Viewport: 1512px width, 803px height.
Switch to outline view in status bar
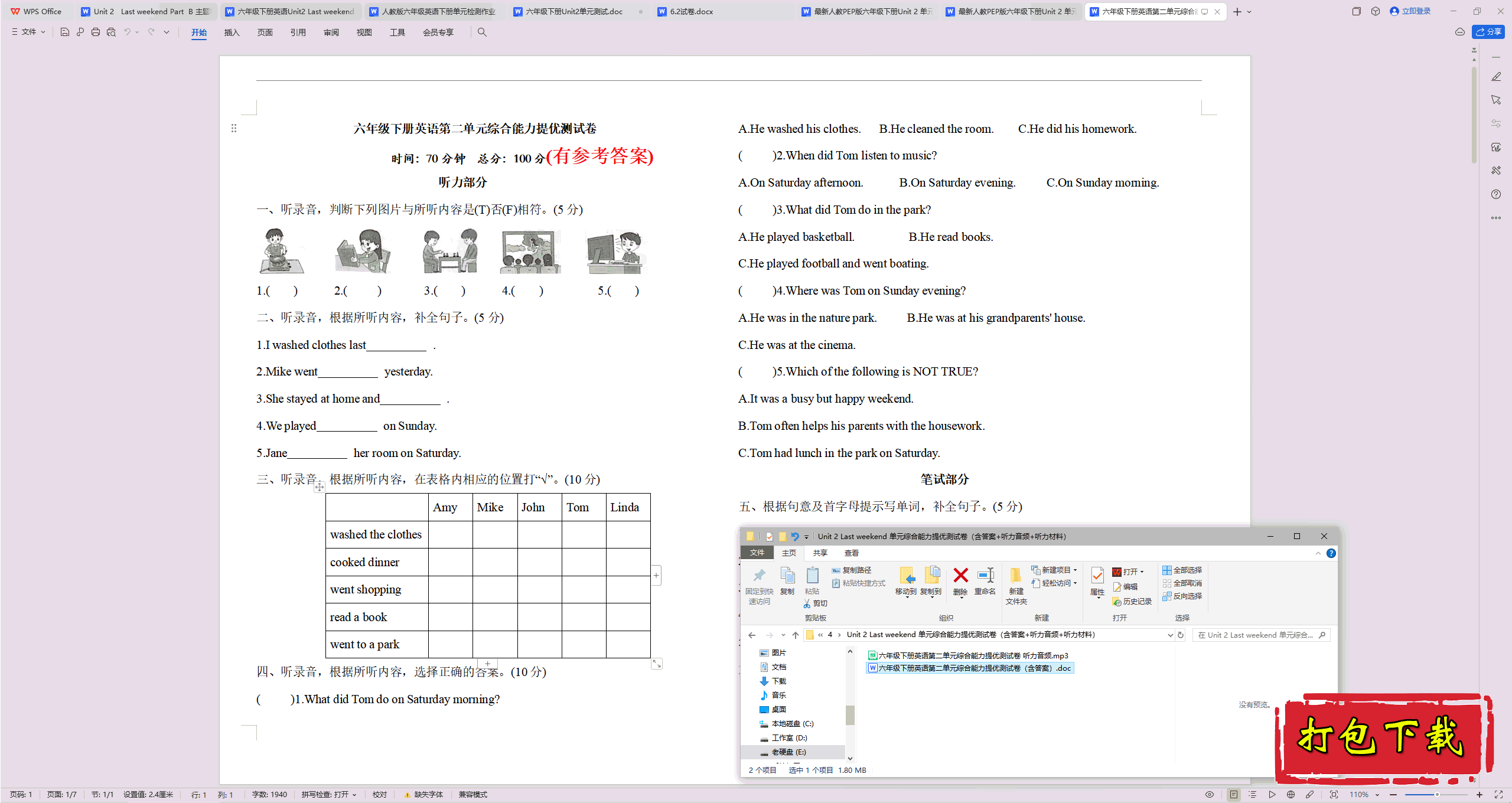[1253, 795]
